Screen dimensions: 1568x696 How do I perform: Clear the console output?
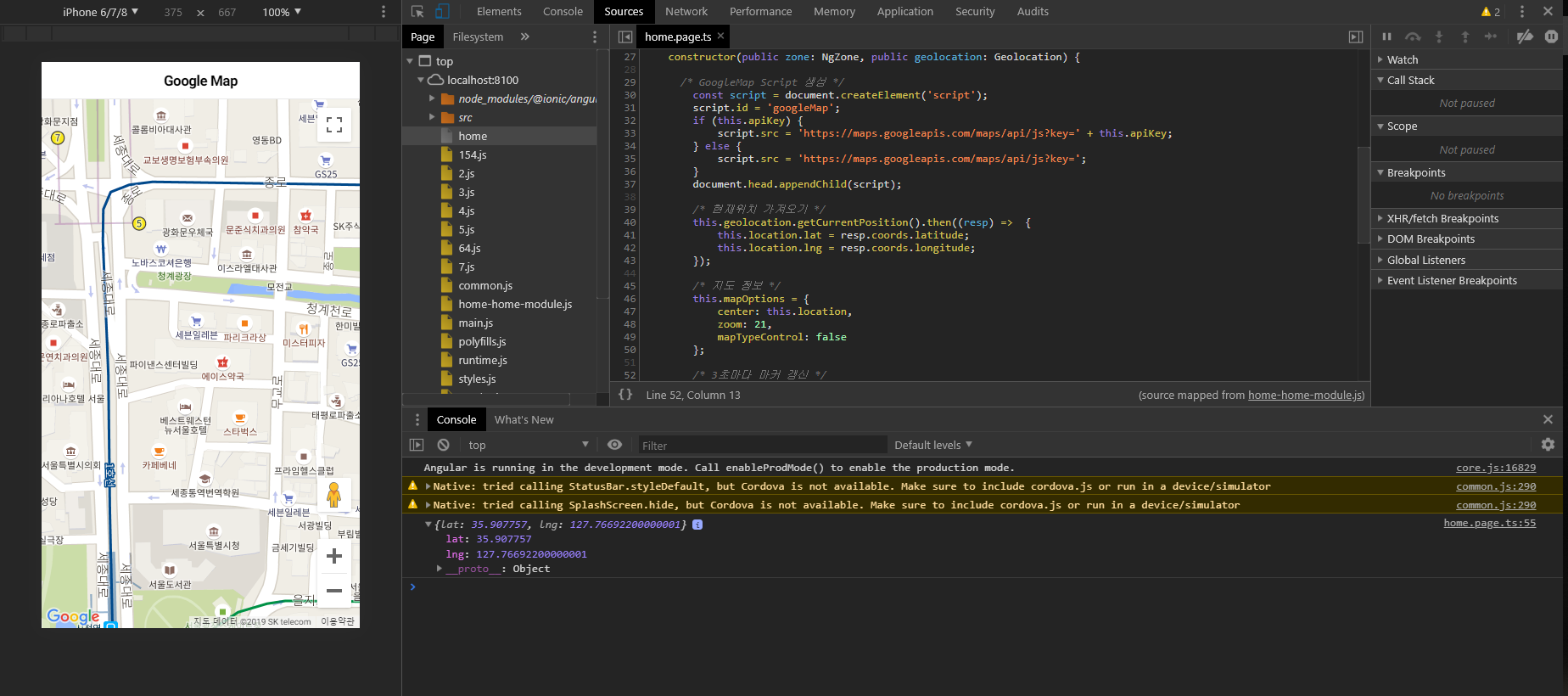pos(443,445)
